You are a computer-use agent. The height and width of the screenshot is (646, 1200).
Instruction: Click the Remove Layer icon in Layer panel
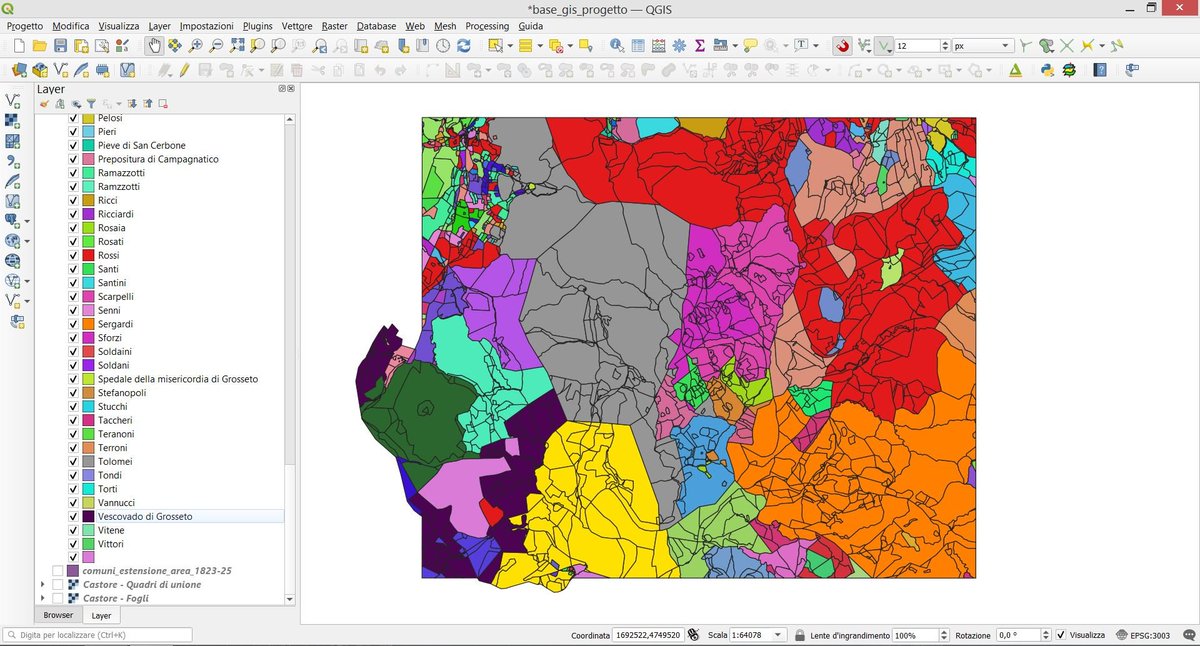162,103
